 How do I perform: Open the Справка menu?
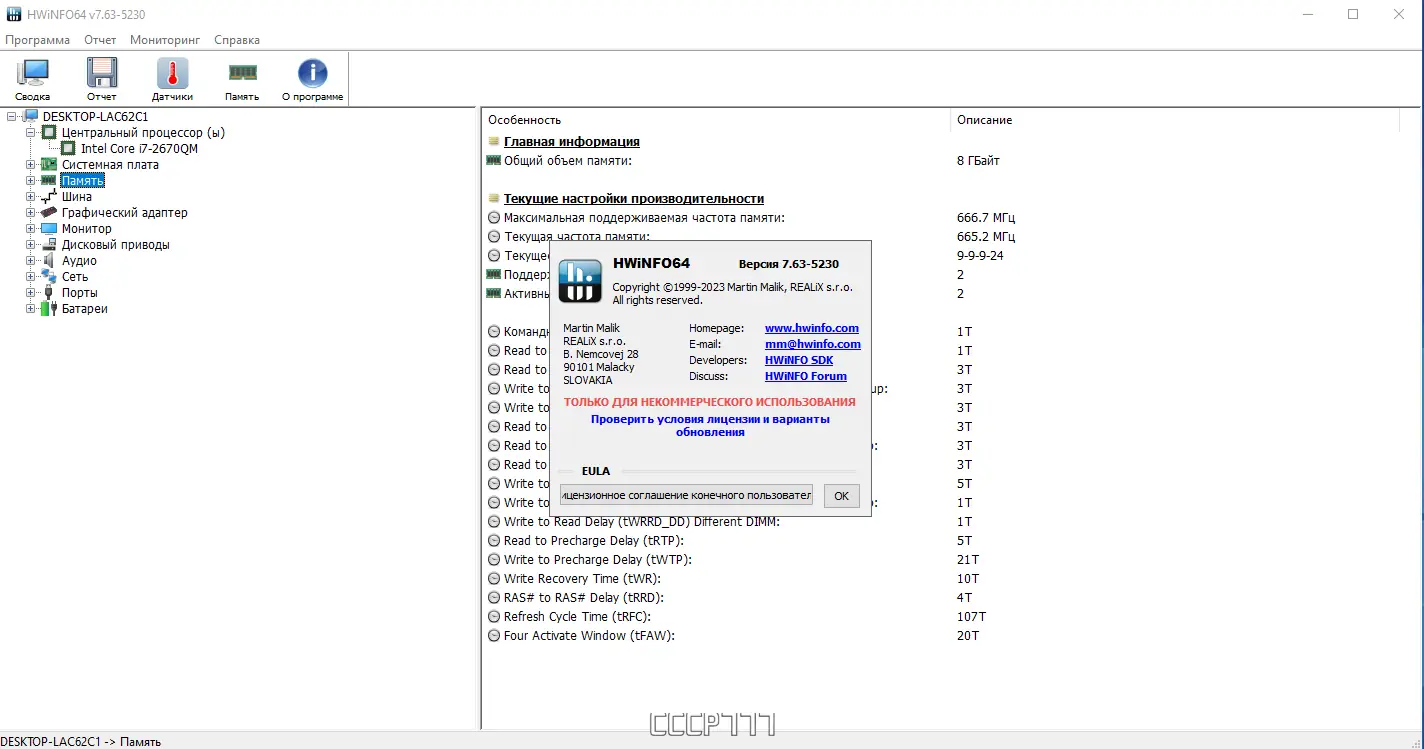pyautogui.click(x=237, y=40)
